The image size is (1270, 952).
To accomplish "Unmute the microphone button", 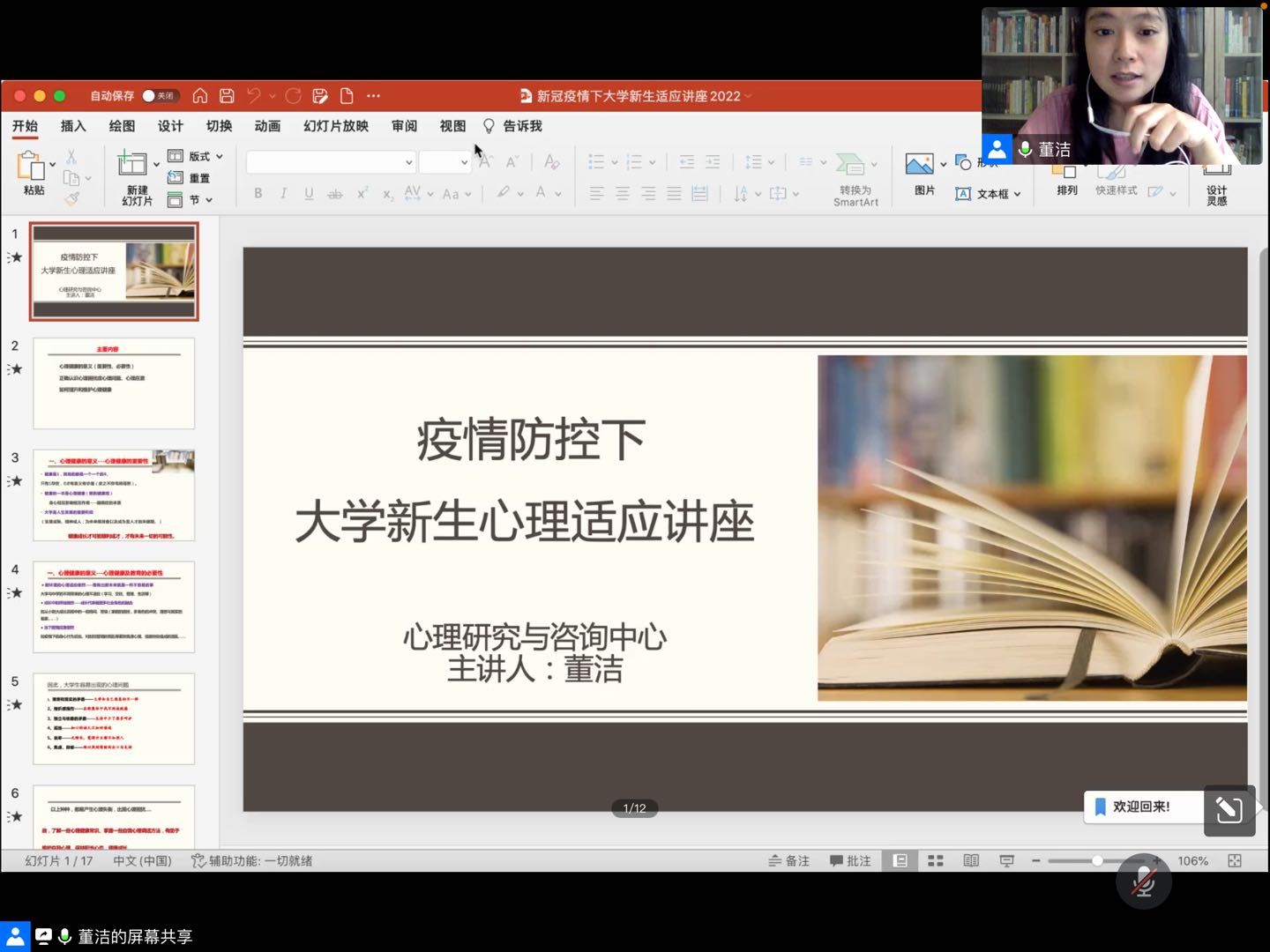I will coord(1143,881).
